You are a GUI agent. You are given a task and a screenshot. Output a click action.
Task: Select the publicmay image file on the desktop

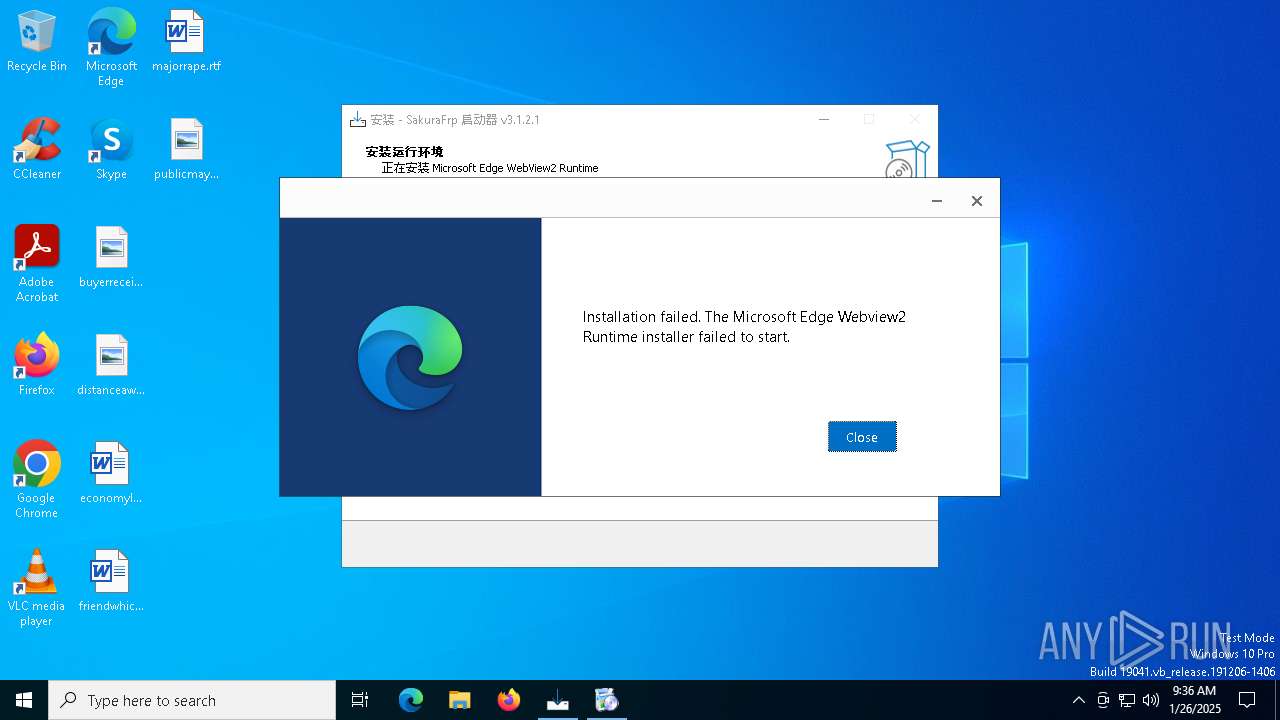(x=186, y=150)
